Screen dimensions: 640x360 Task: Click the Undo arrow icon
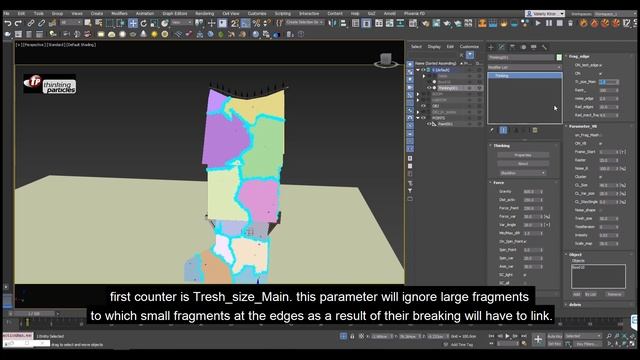click(x=7, y=23)
